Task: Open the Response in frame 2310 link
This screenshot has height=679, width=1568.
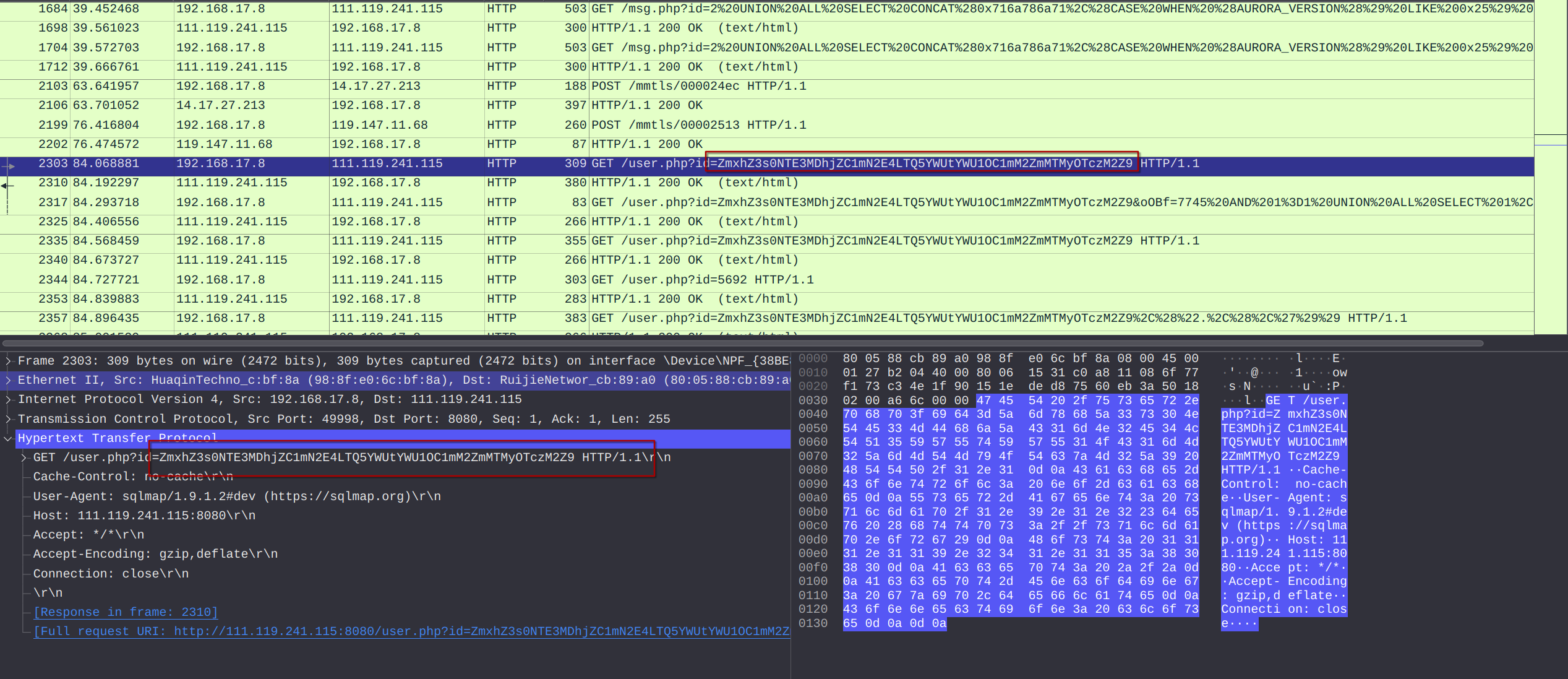Action: coord(126,612)
